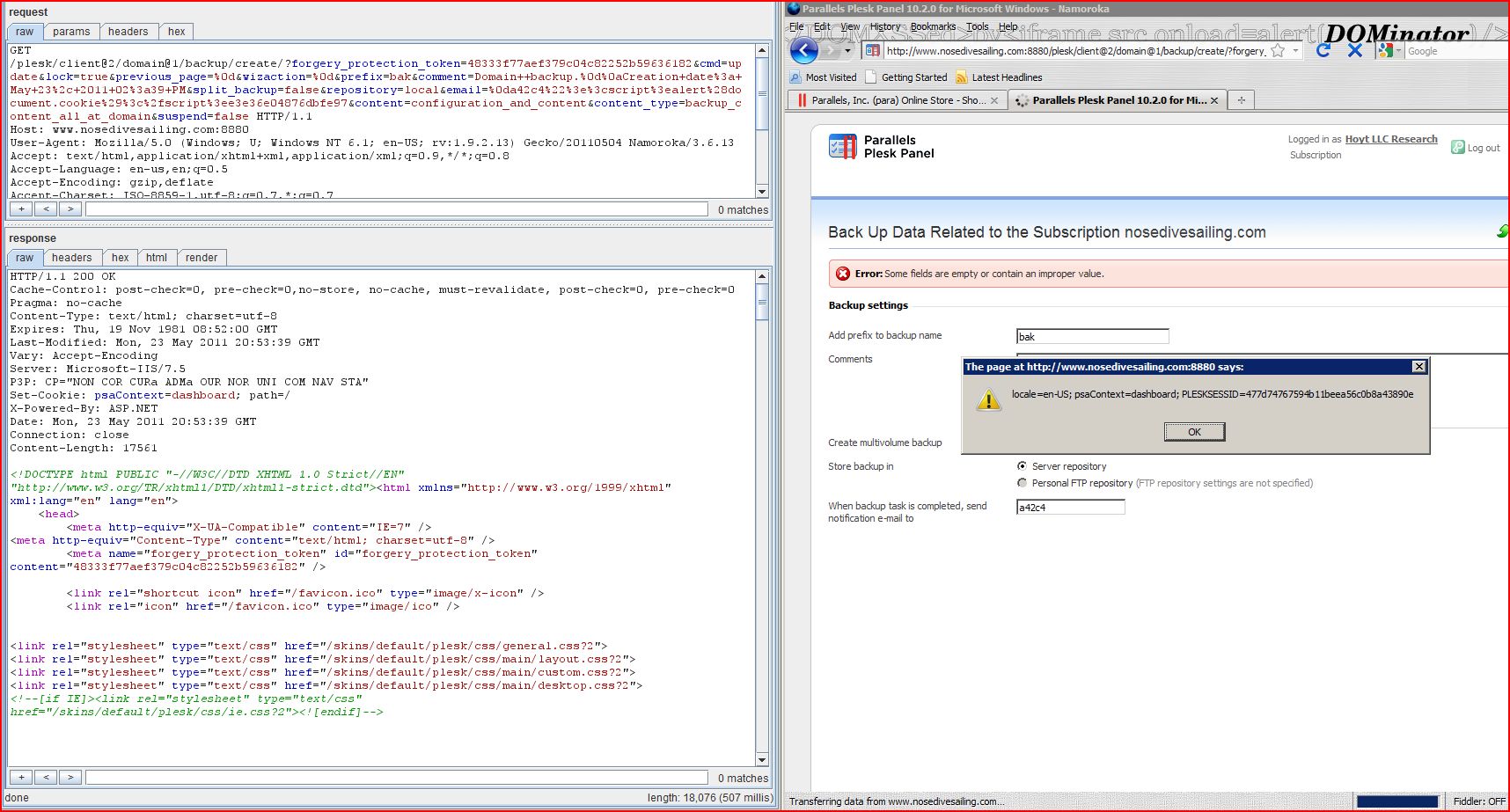Click the response search next (>) button
Screen dimensions: 1510x812
pos(70,778)
